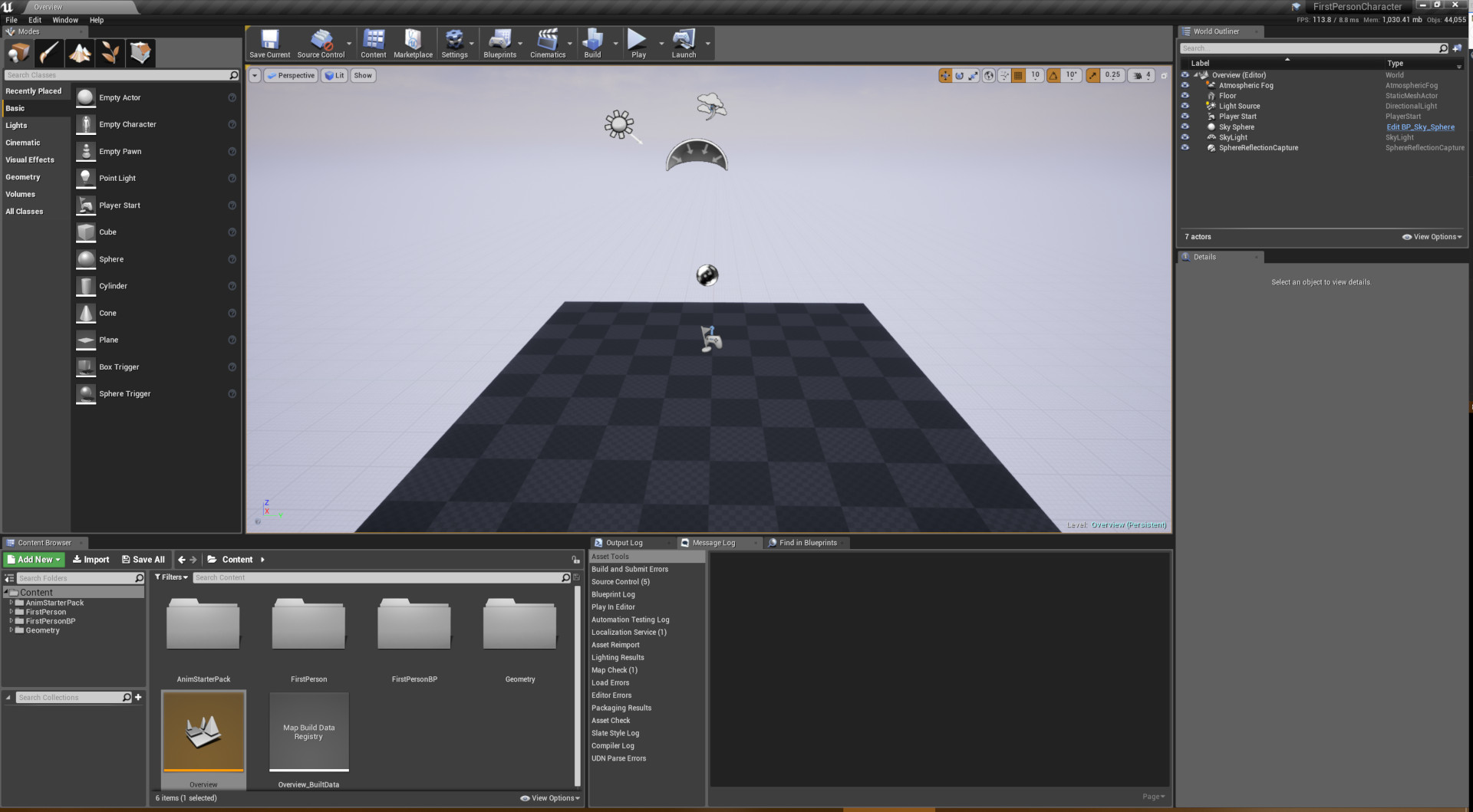The height and width of the screenshot is (812, 1473).
Task: Click the Build toolbar icon
Action: (x=591, y=42)
